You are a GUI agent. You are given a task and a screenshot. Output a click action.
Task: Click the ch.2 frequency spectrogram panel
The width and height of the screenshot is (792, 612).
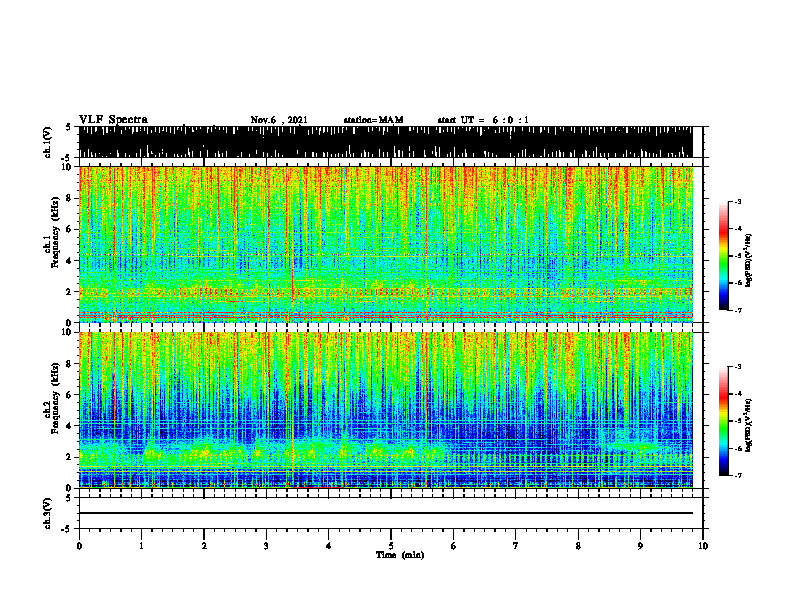point(386,410)
